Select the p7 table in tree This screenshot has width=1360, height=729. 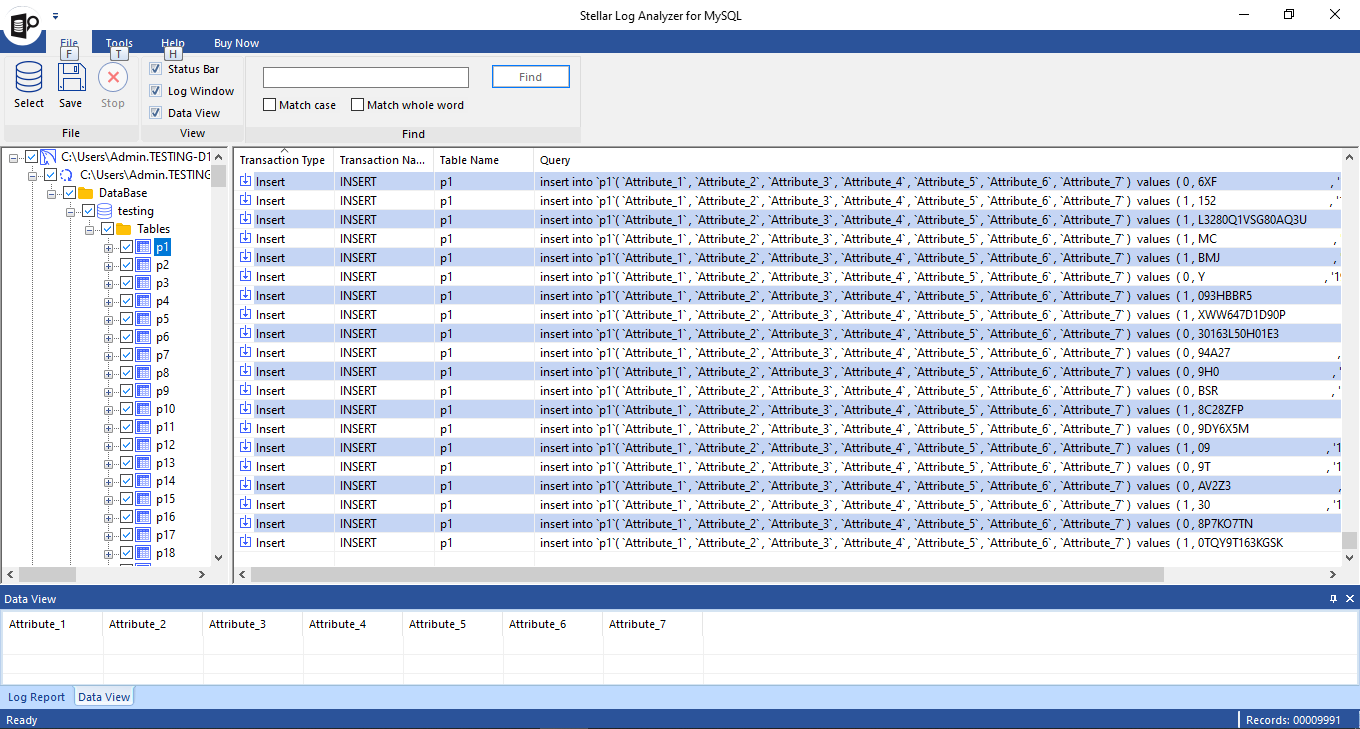coord(162,355)
